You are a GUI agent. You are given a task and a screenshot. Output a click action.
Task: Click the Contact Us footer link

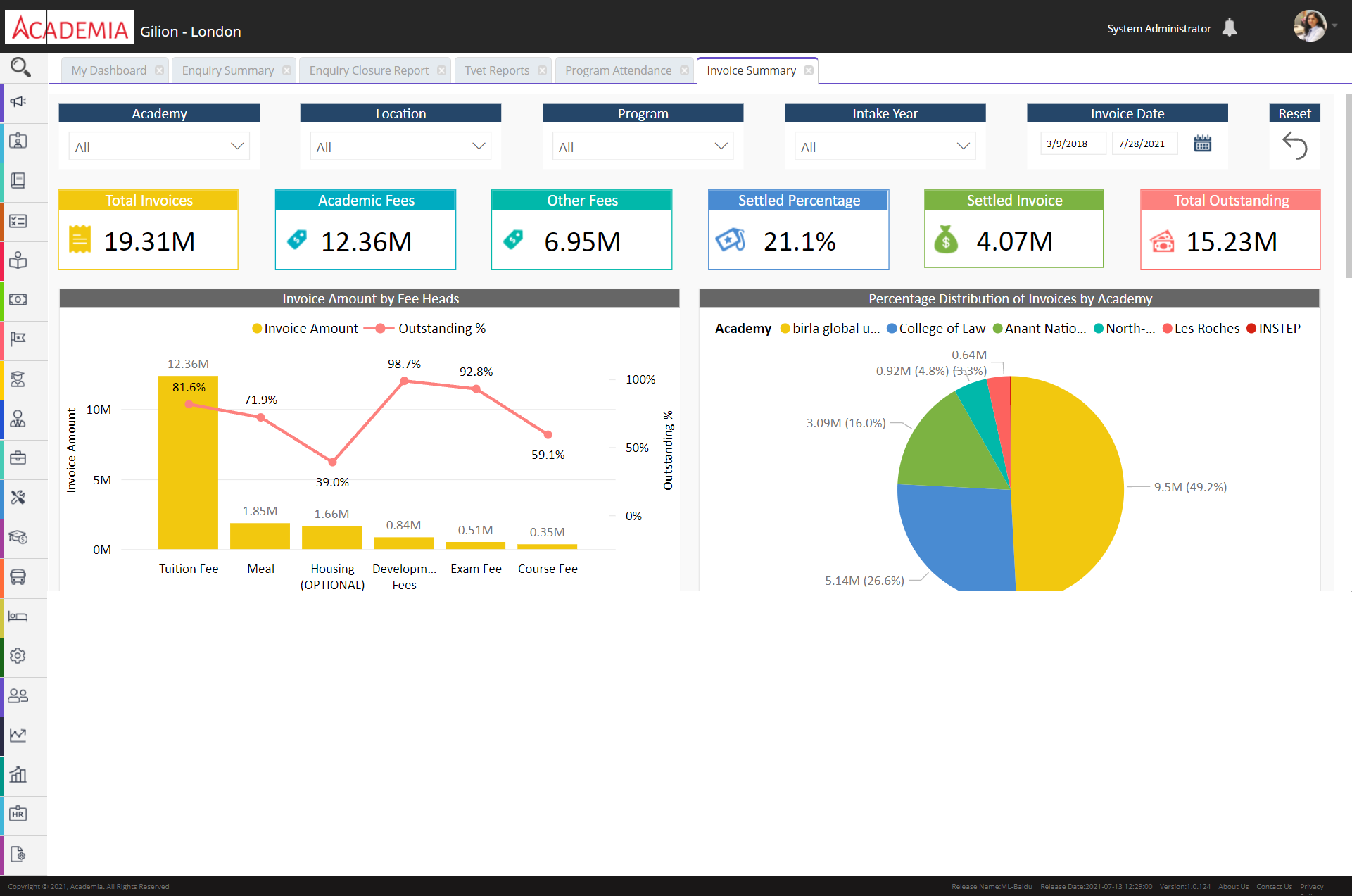(x=1274, y=887)
